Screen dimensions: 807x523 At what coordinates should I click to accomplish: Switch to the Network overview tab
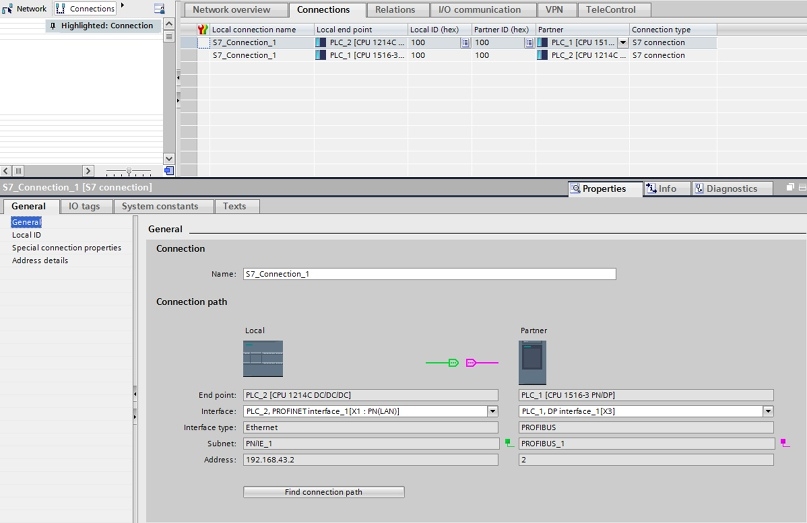(x=232, y=10)
